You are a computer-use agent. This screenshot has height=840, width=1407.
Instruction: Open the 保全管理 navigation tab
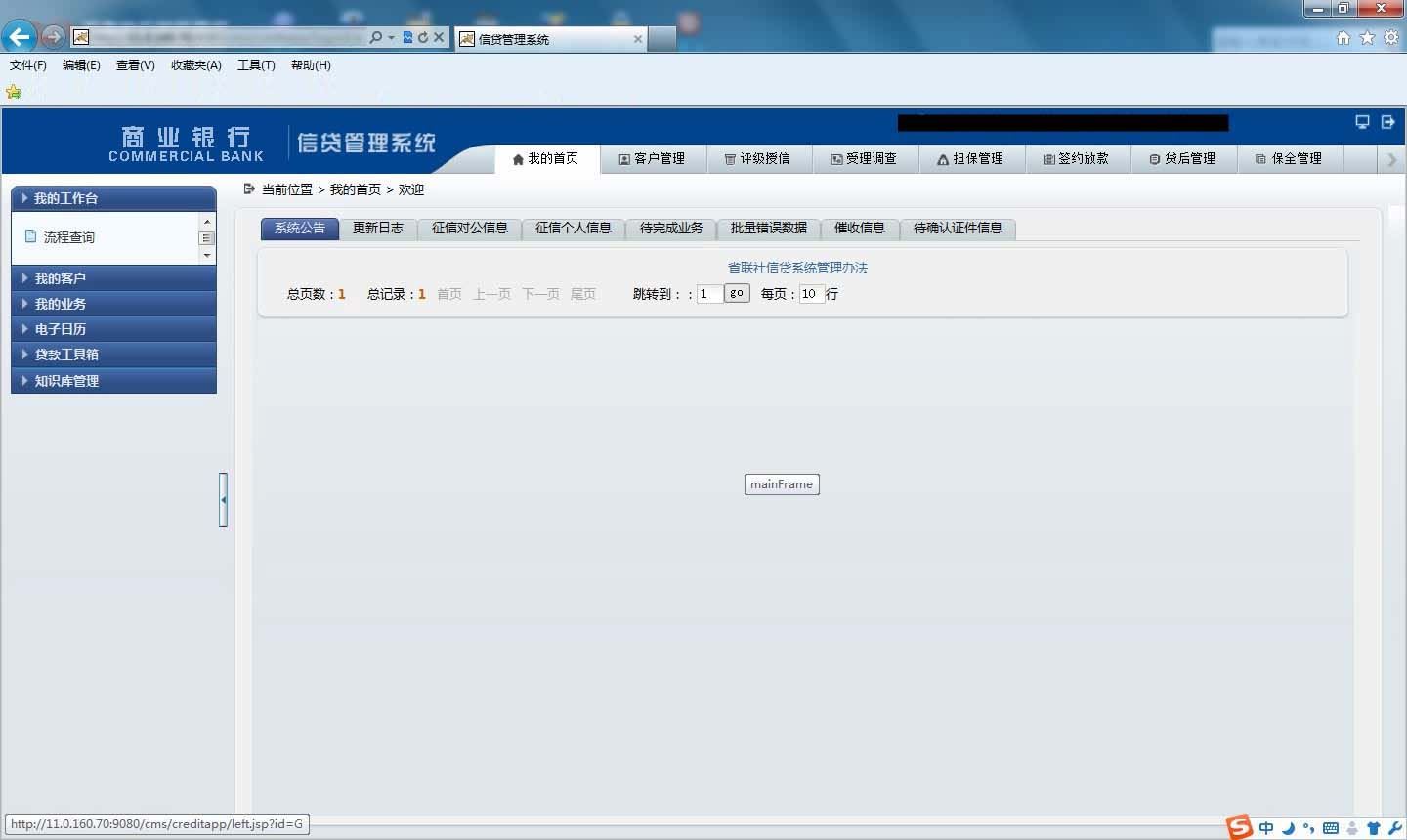click(1290, 158)
